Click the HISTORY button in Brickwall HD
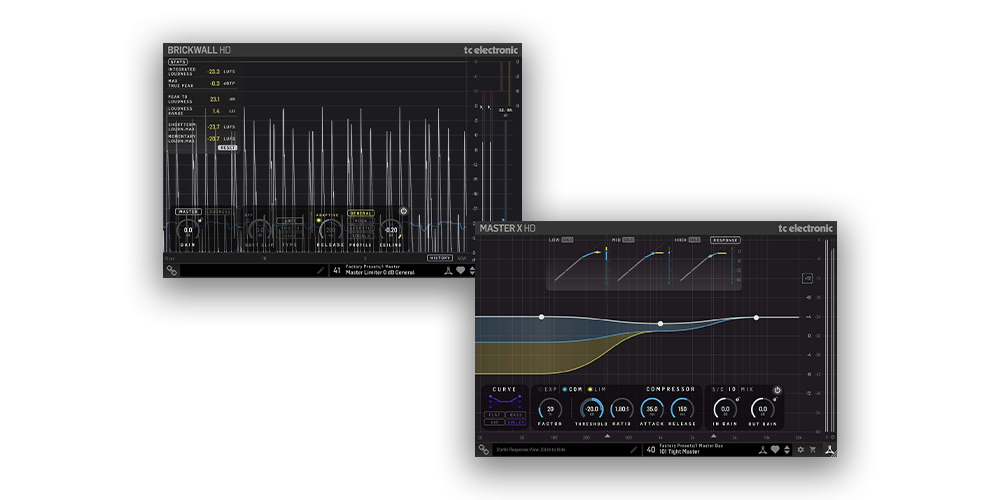Screen dimensions: 1000x500 tap(441, 257)
